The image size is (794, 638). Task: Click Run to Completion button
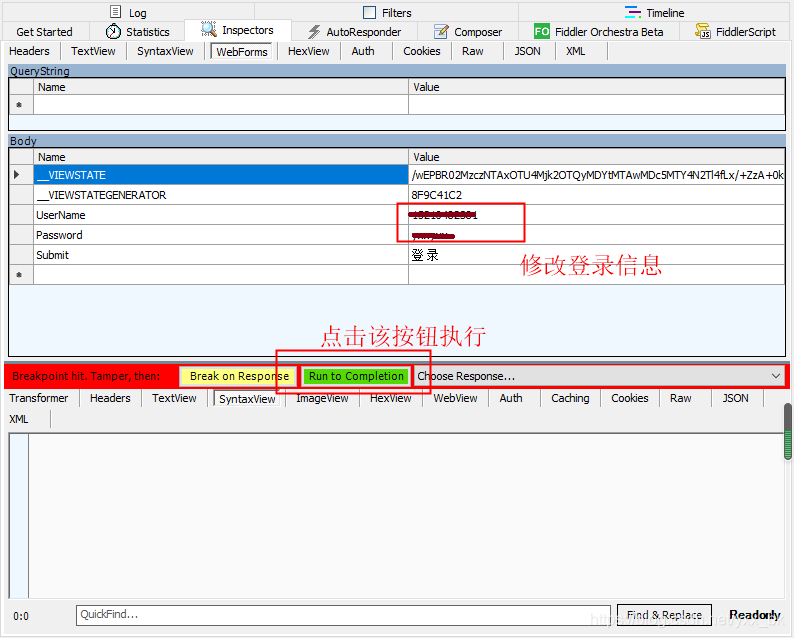click(356, 376)
